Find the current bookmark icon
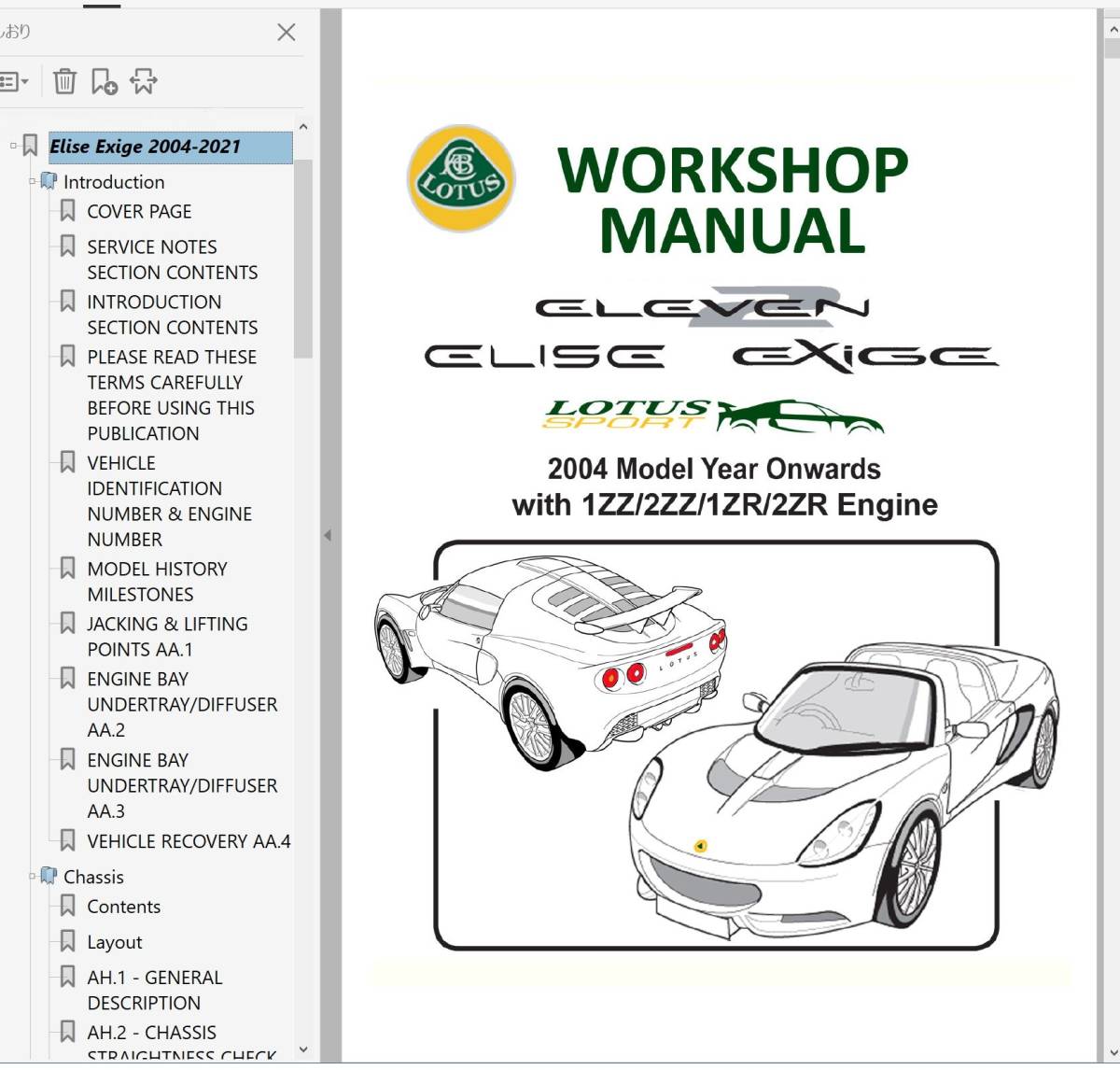 (144, 82)
